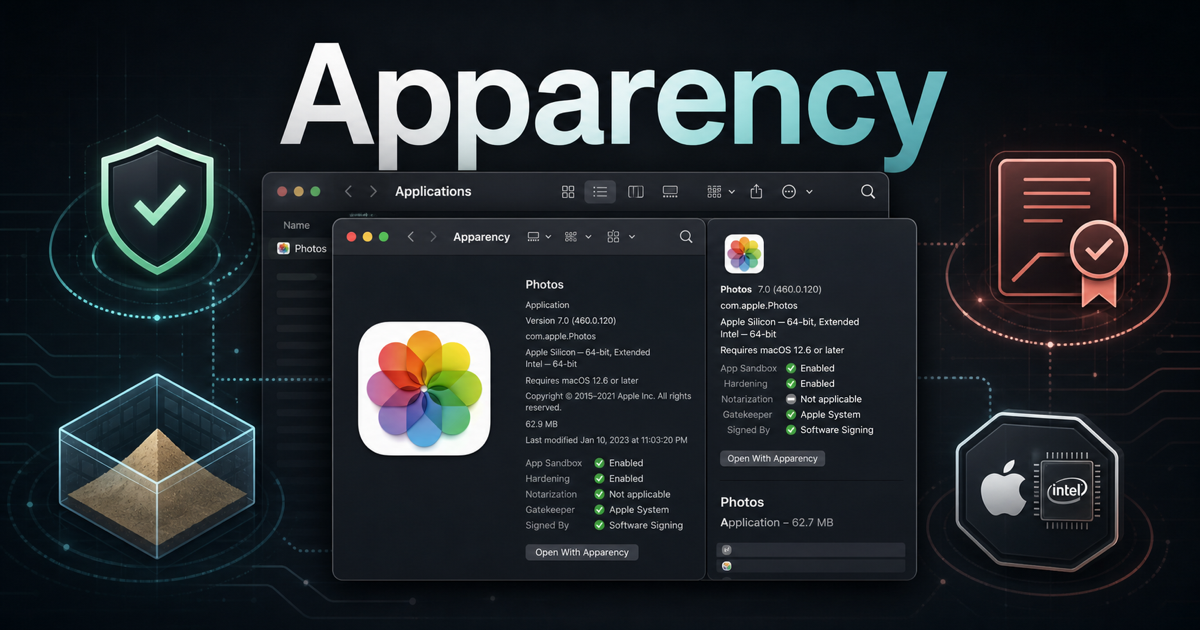Viewport: 1200px width, 630px height.
Task: Click the Name column header
Action: click(x=297, y=226)
